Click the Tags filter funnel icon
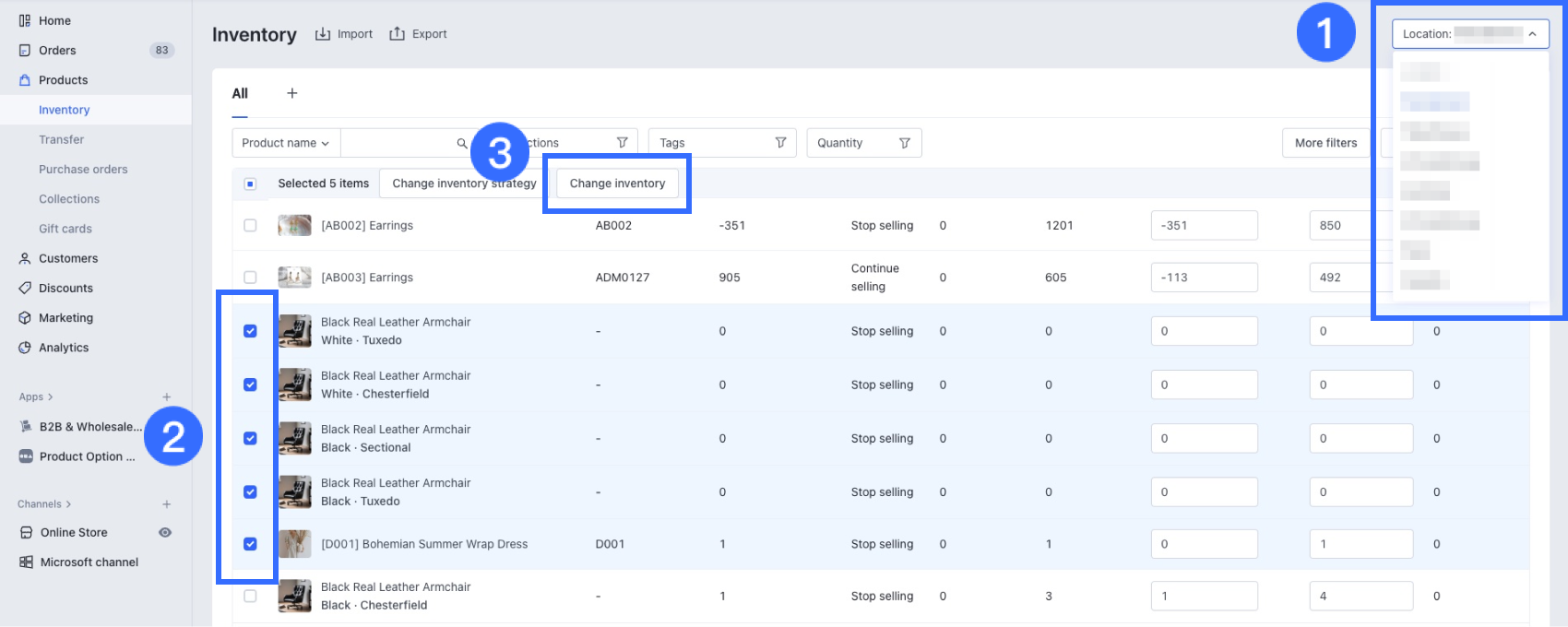The height and width of the screenshot is (627, 1568). coord(780,143)
